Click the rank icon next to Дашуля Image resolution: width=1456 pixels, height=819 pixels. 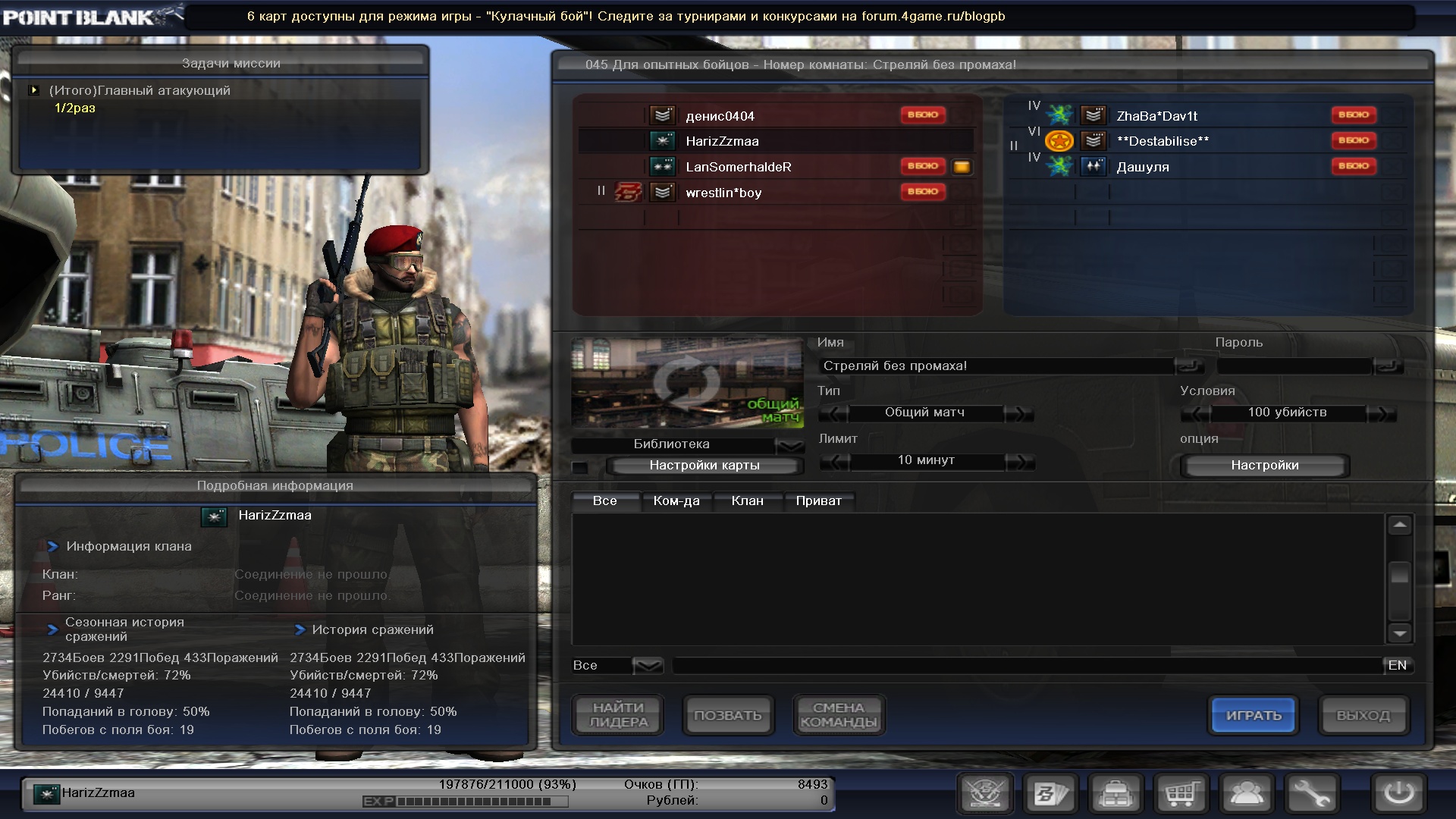coord(1094,166)
